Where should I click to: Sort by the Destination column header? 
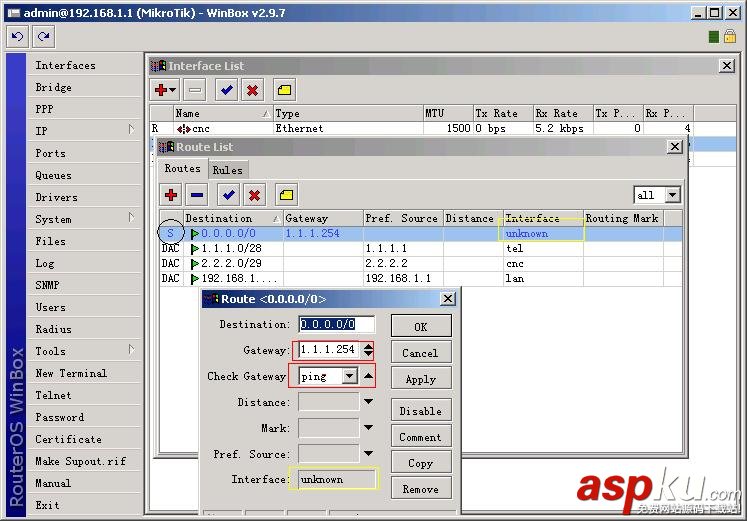pos(233,218)
